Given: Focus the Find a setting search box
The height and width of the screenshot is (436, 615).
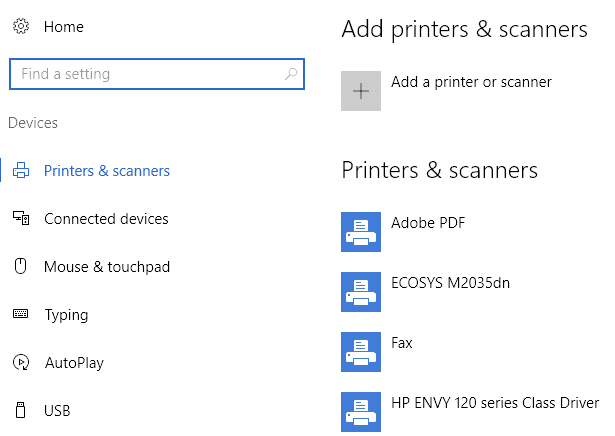Looking at the screenshot, I should click(x=157, y=74).
